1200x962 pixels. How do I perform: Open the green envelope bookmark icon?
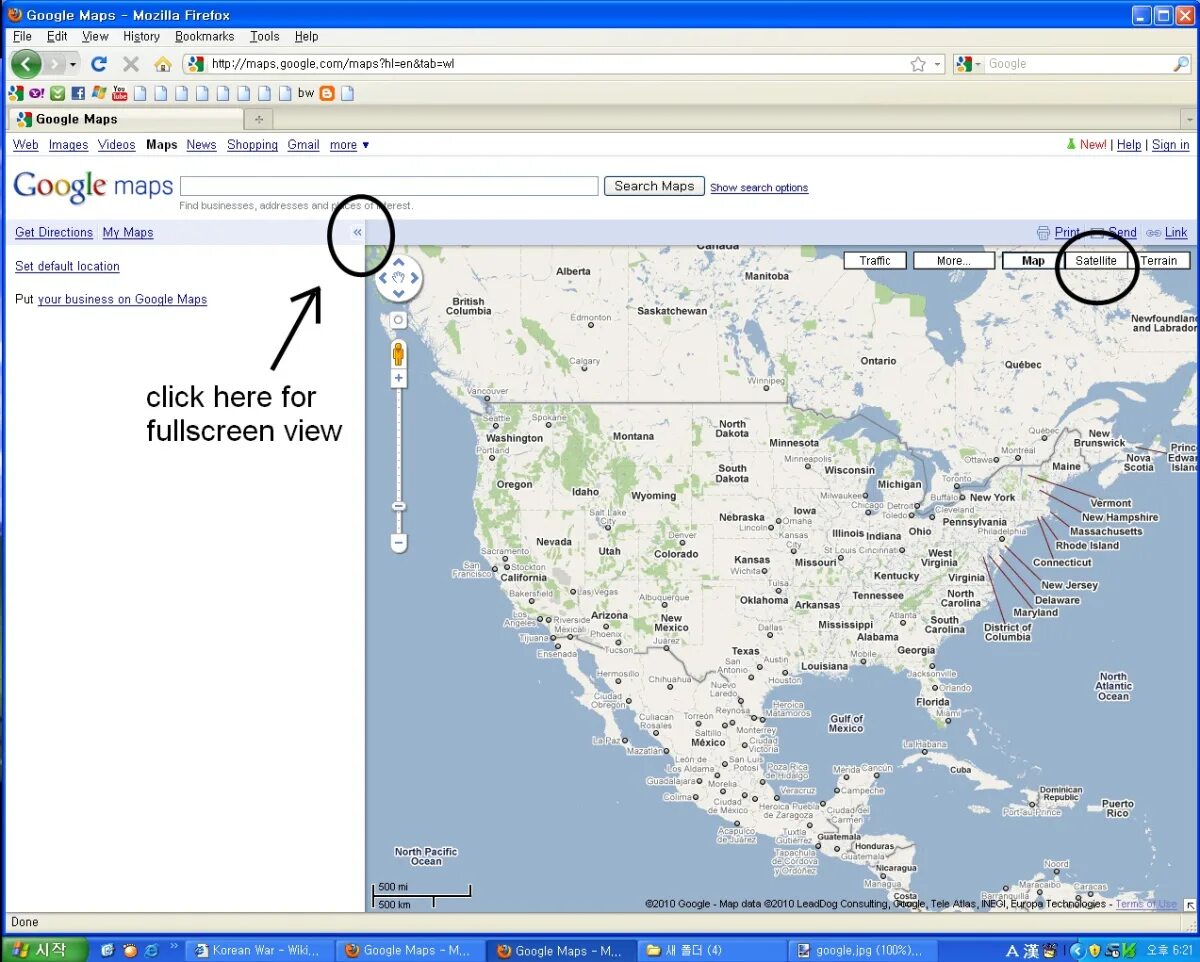point(57,93)
